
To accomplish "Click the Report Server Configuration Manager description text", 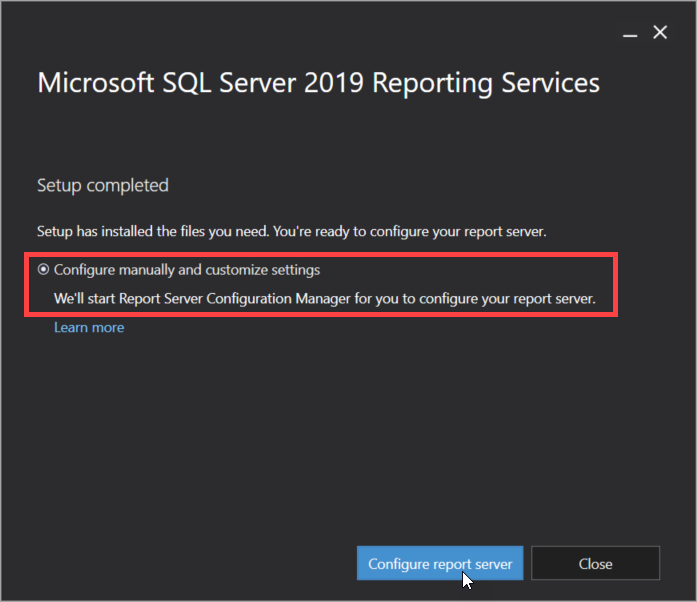I will coord(324,298).
